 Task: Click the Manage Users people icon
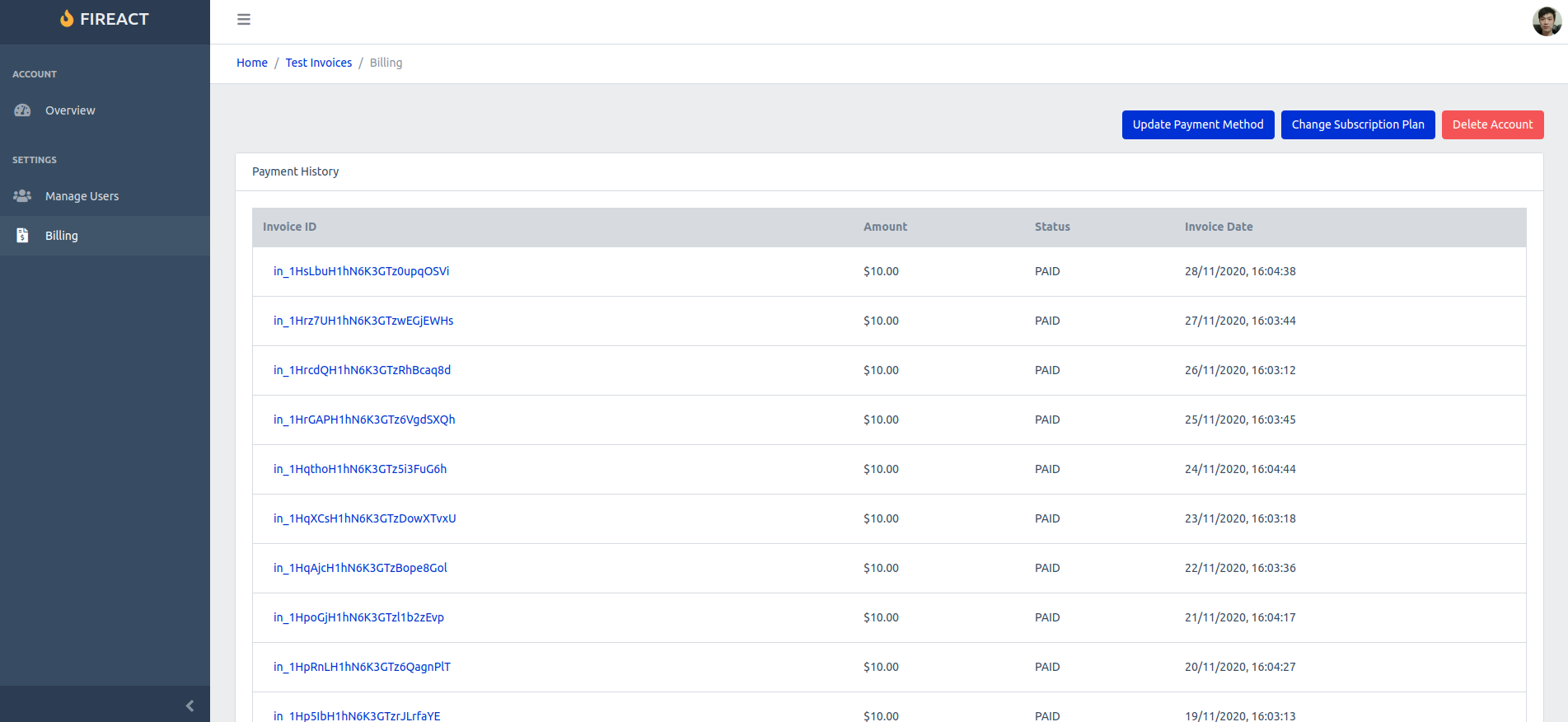click(x=22, y=196)
